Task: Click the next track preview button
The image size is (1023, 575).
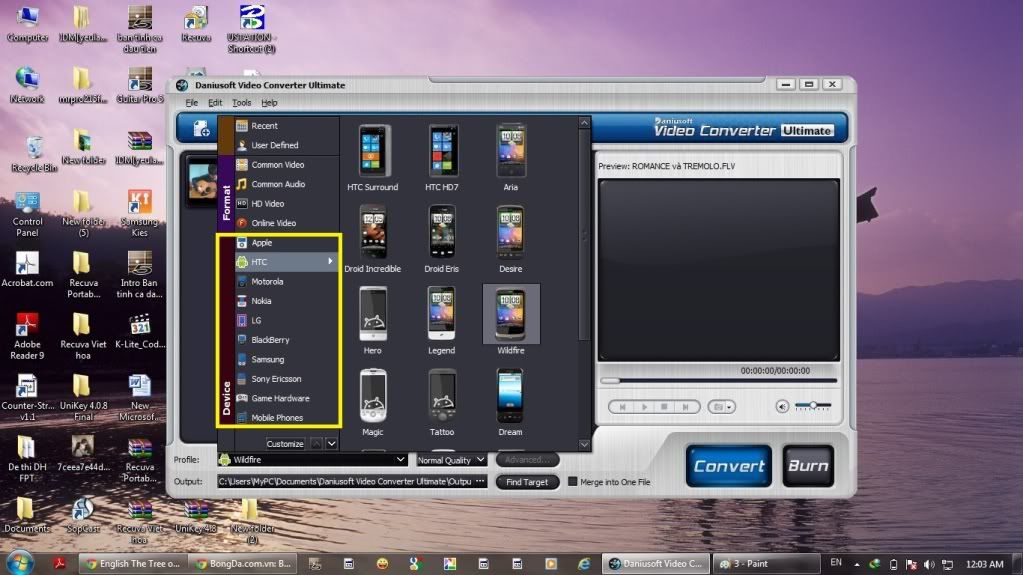Action: (x=686, y=407)
